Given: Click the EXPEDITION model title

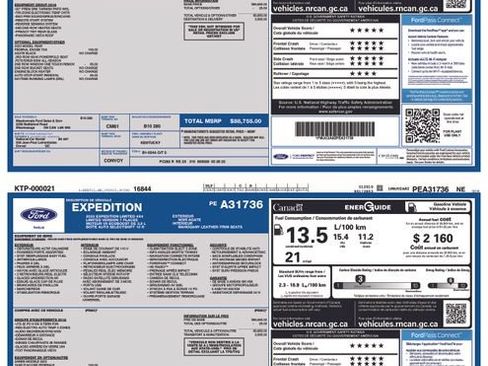Looking at the screenshot, I should coord(107,207).
